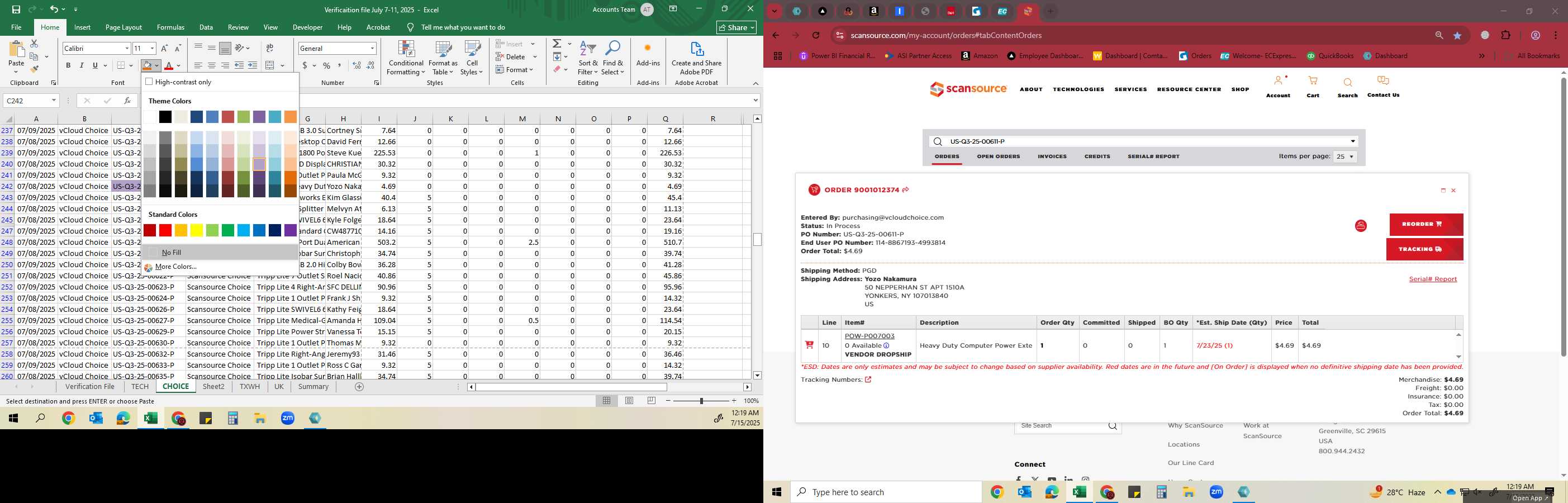The width and height of the screenshot is (1568, 503).
Task: Open Zoom from the right taskbar
Action: pyautogui.click(x=1216, y=492)
